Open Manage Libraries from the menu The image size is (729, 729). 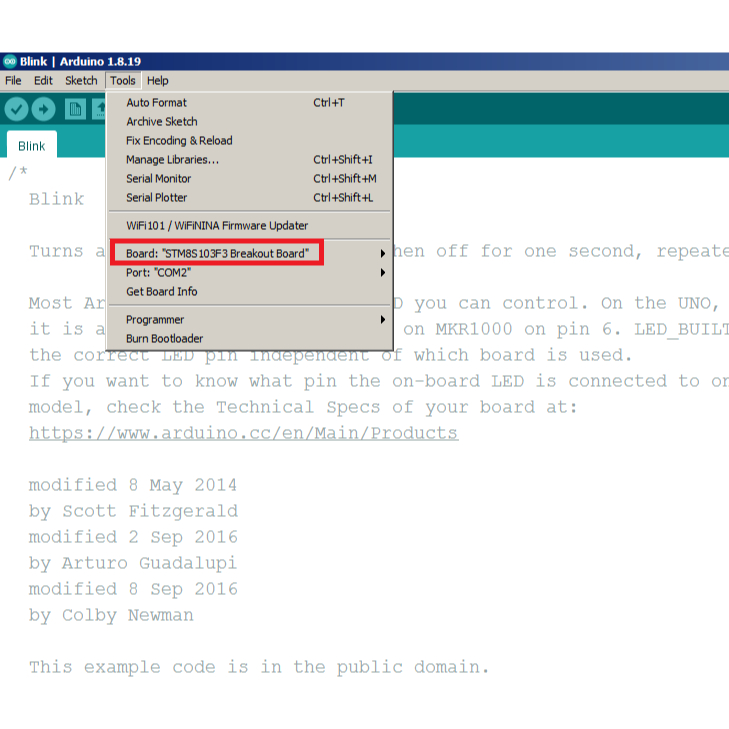(x=172, y=160)
